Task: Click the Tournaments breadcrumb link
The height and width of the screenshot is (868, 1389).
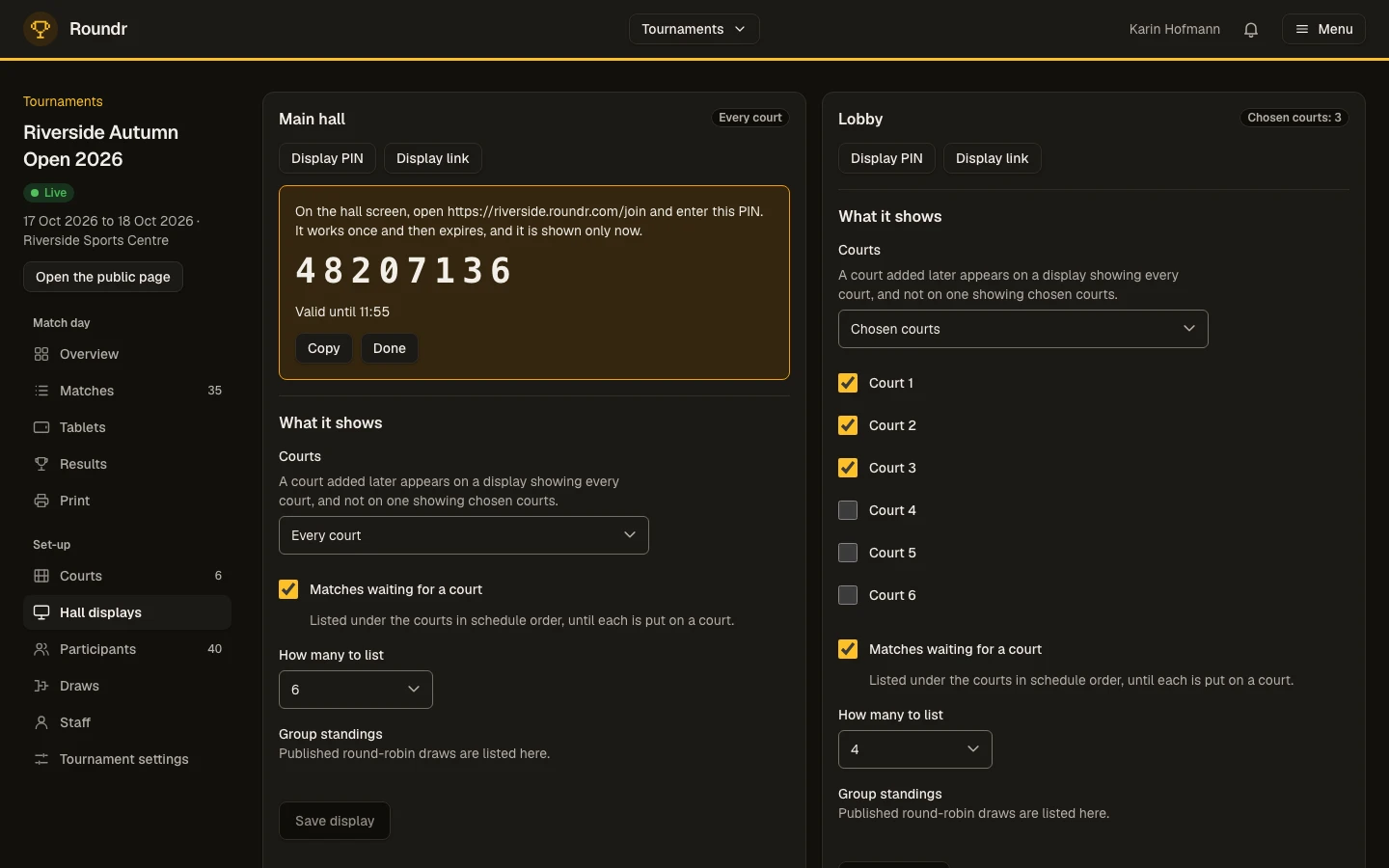Action: click(63, 101)
